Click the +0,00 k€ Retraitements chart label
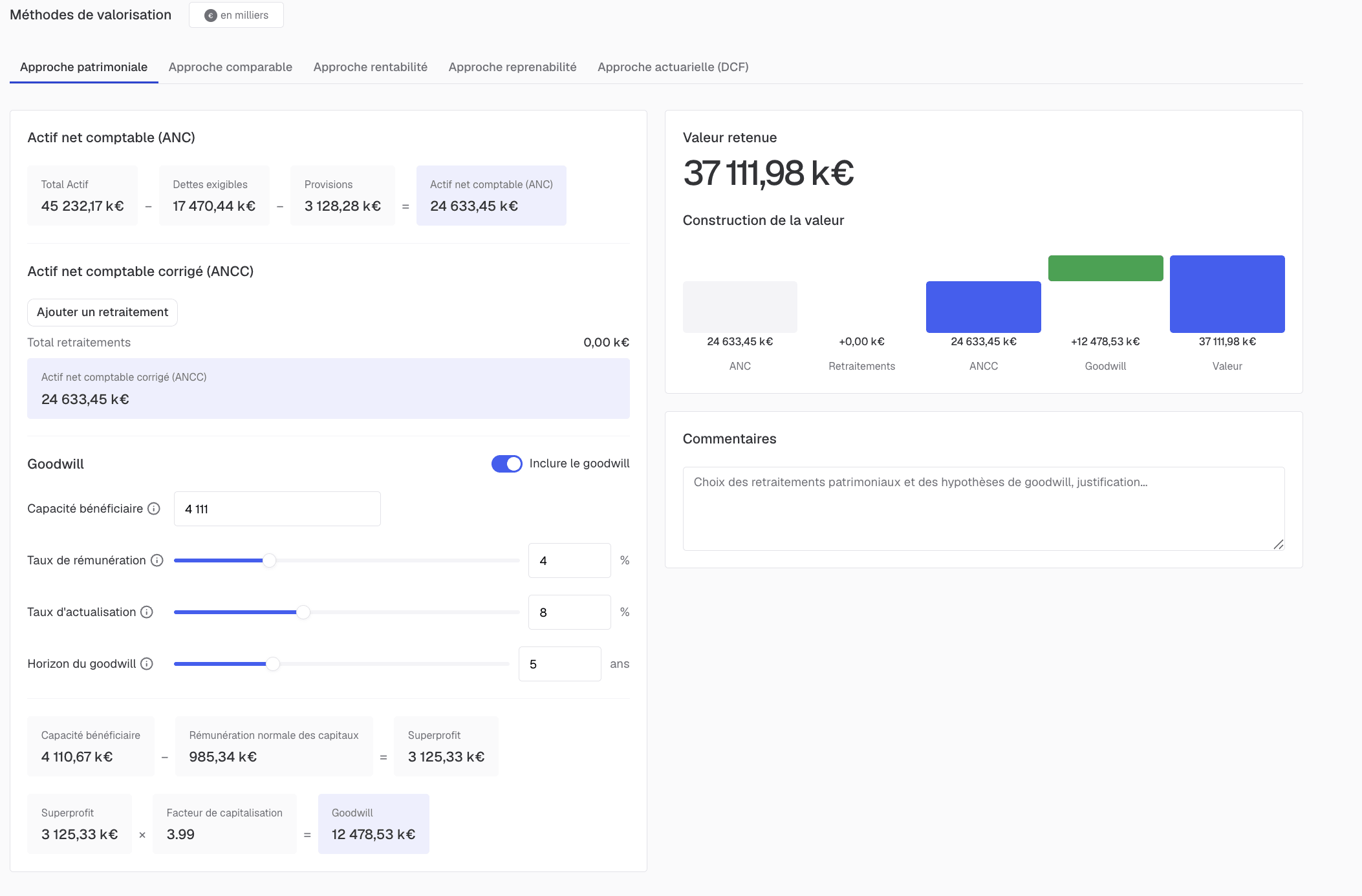Image resolution: width=1362 pixels, height=896 pixels. click(x=861, y=341)
